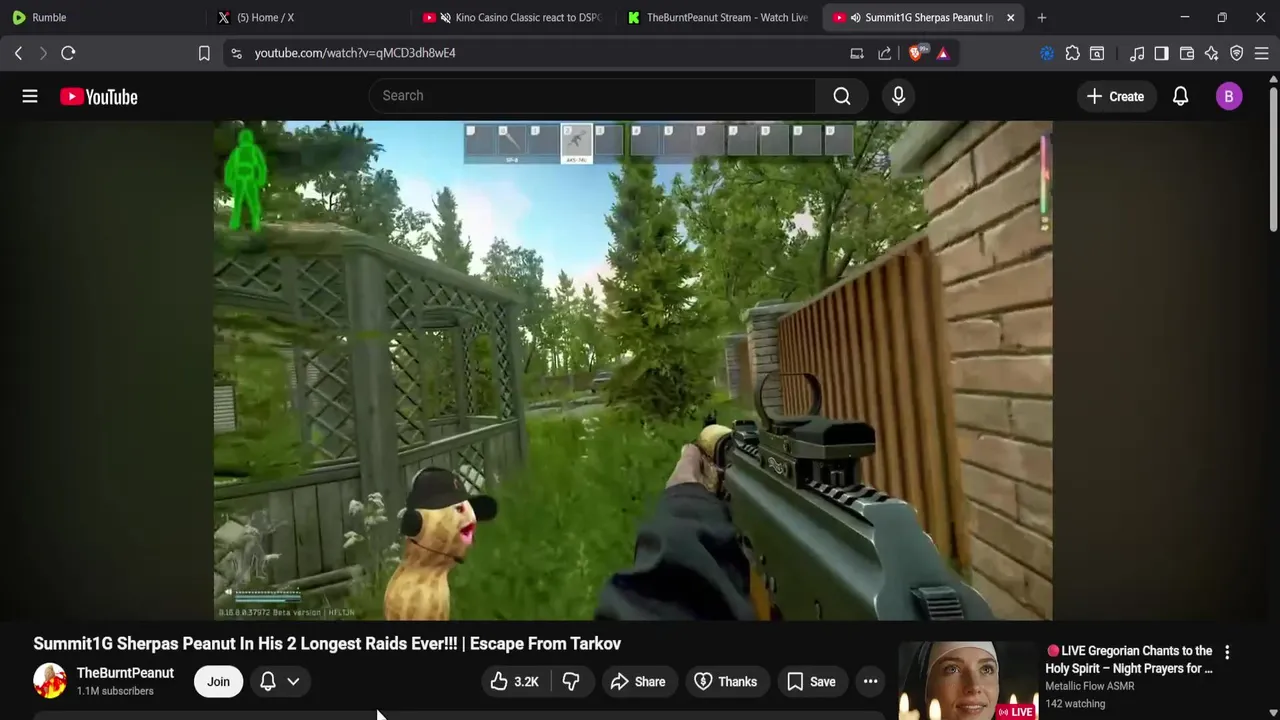Image resolution: width=1280 pixels, height=720 pixels.
Task: Click the Thanks button
Action: pyautogui.click(x=726, y=682)
